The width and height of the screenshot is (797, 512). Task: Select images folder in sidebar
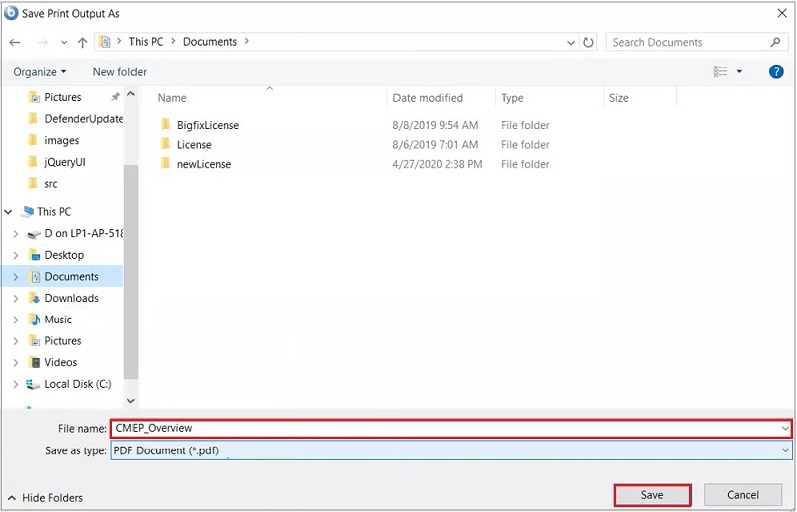click(x=53, y=140)
